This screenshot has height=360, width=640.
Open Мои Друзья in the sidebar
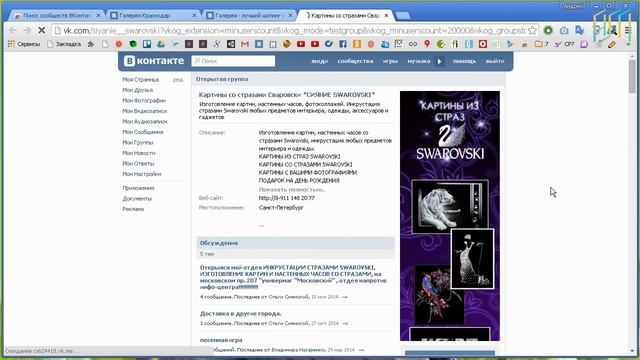138,90
